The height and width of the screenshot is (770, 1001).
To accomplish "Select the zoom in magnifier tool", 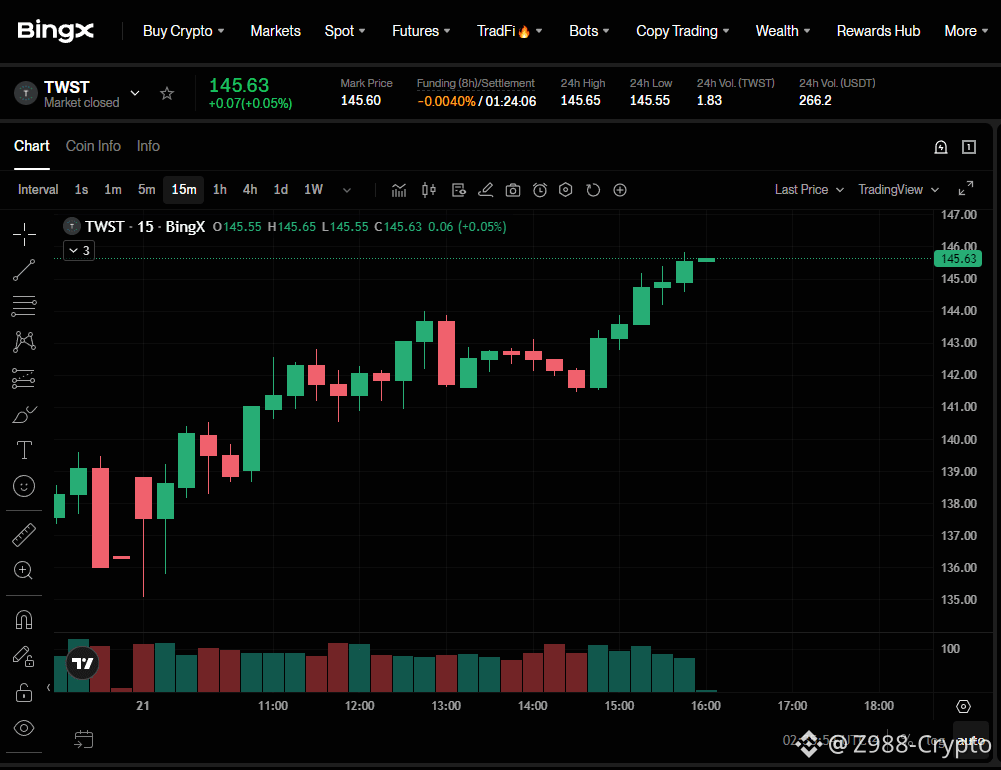I will [24, 570].
